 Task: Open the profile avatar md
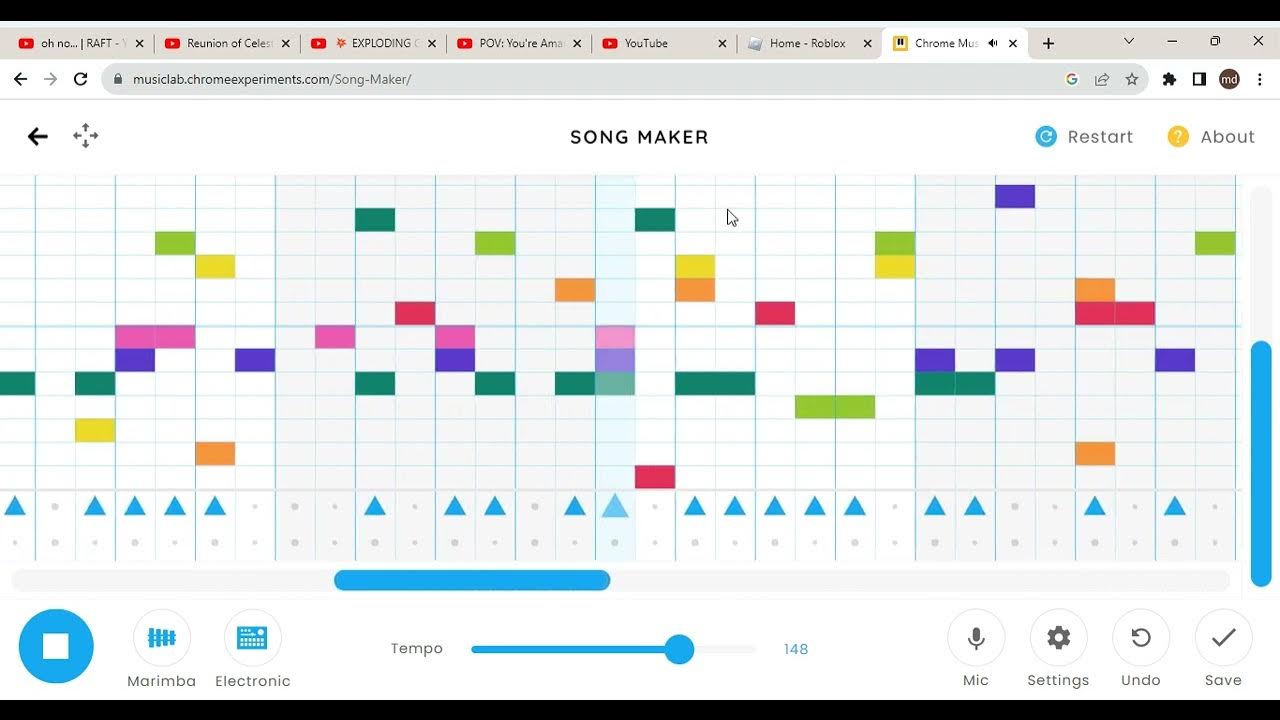coord(1229,79)
